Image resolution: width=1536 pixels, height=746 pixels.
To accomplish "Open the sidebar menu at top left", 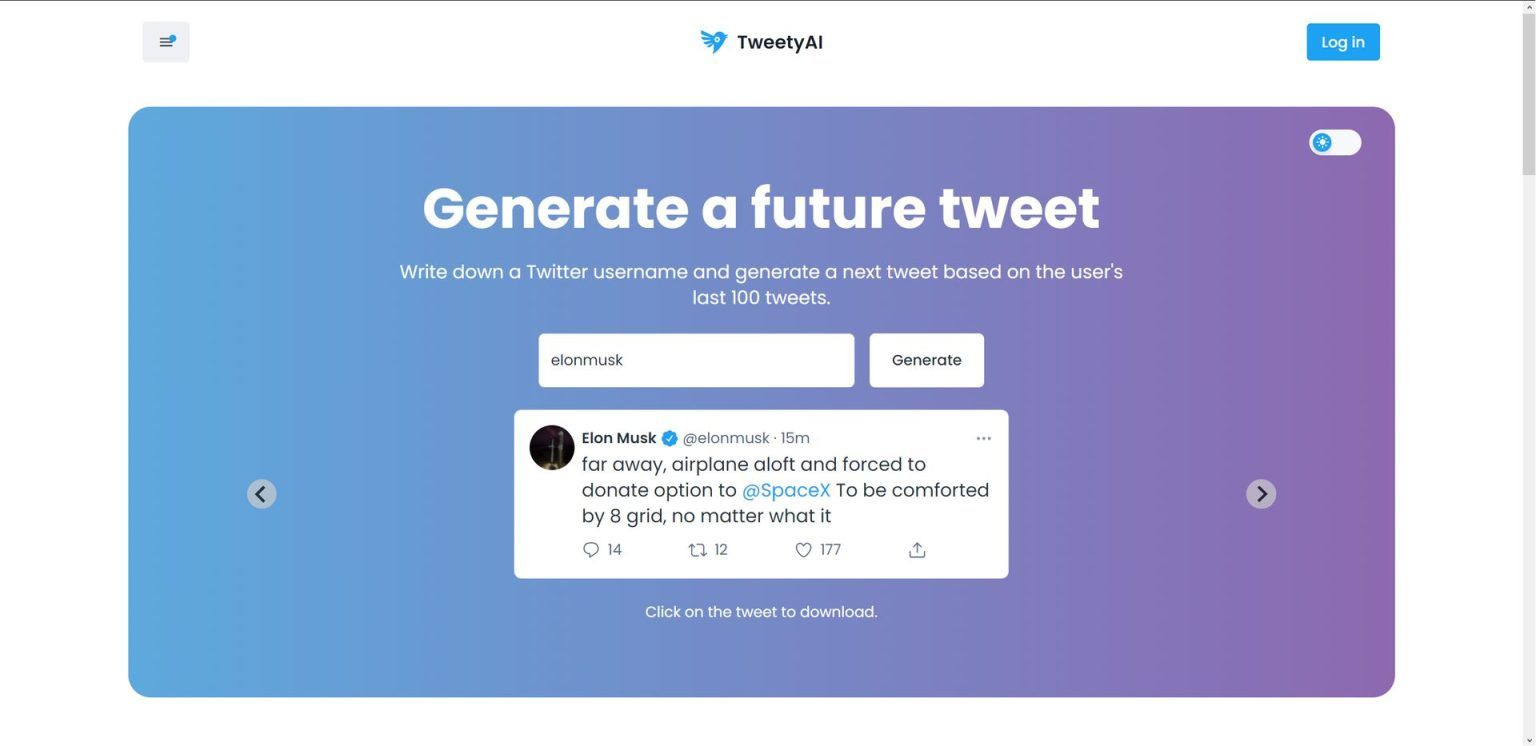I will coord(165,41).
